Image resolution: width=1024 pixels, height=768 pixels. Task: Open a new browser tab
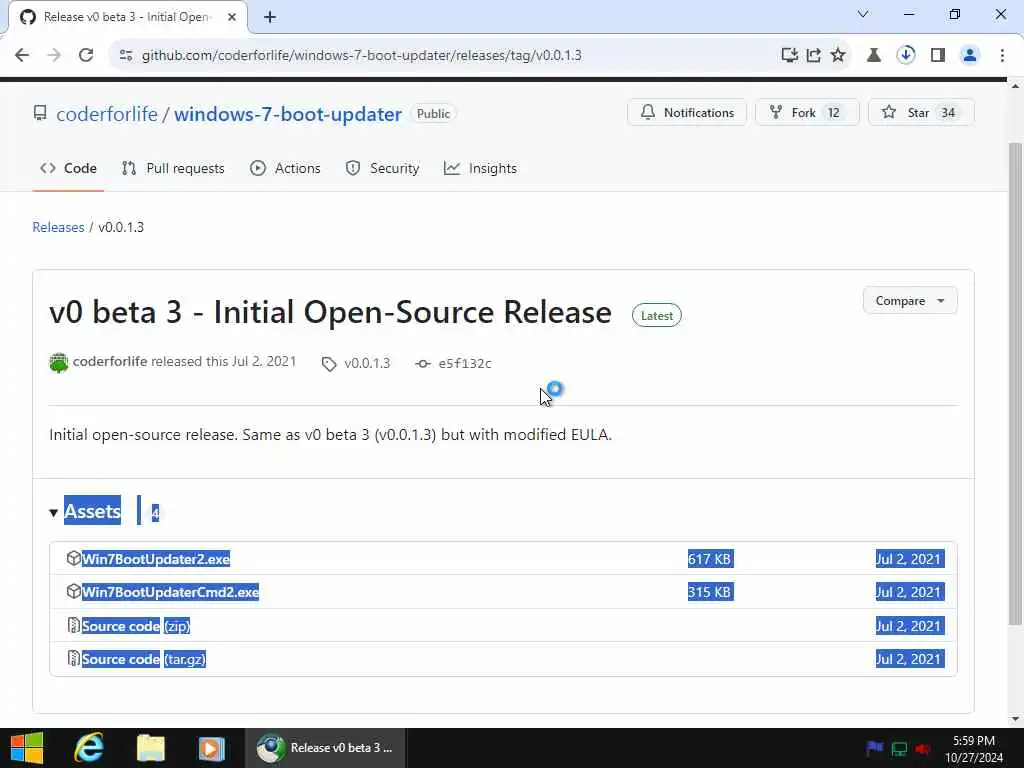pos(270,17)
